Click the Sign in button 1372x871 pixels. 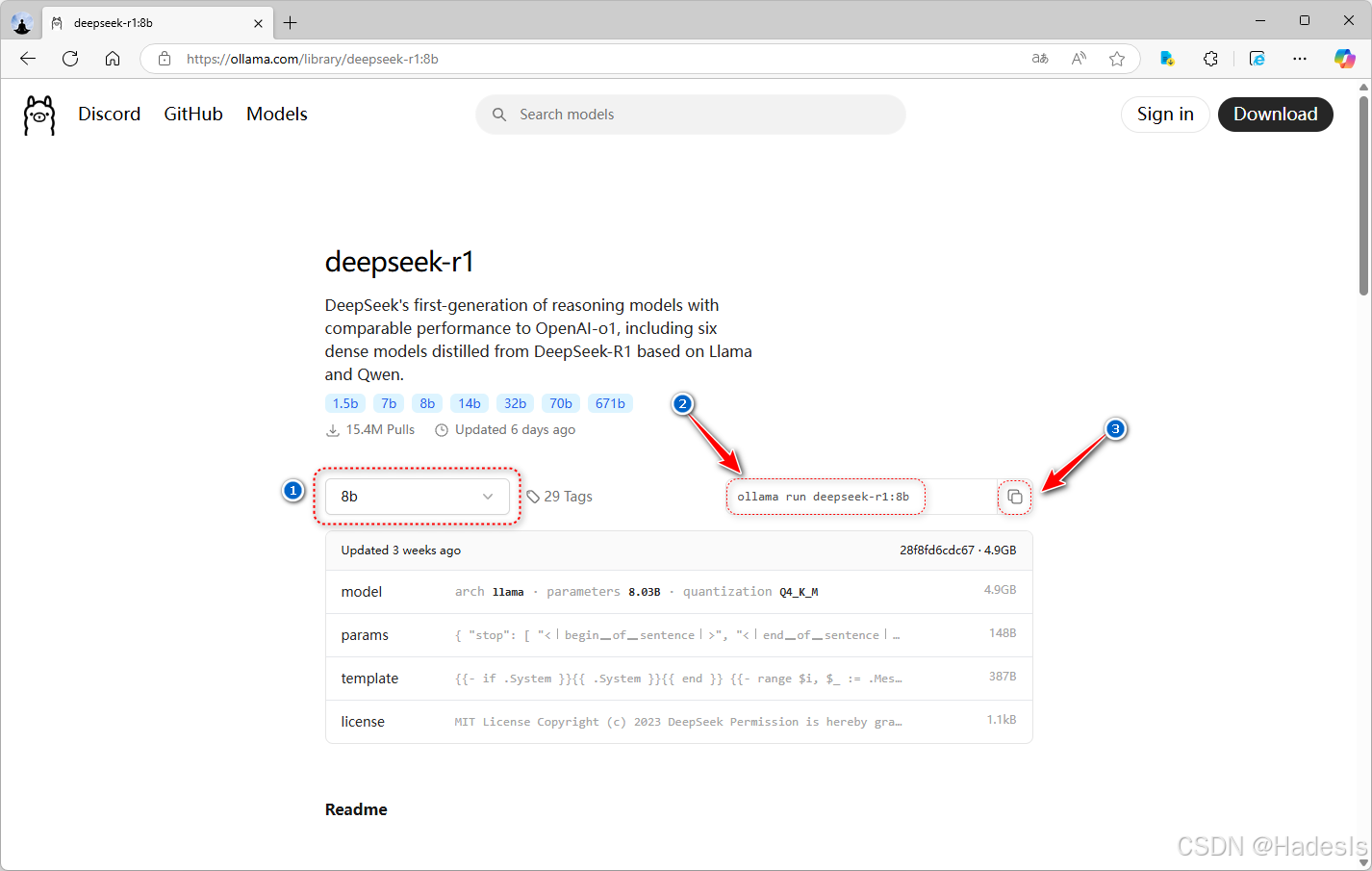(x=1165, y=115)
